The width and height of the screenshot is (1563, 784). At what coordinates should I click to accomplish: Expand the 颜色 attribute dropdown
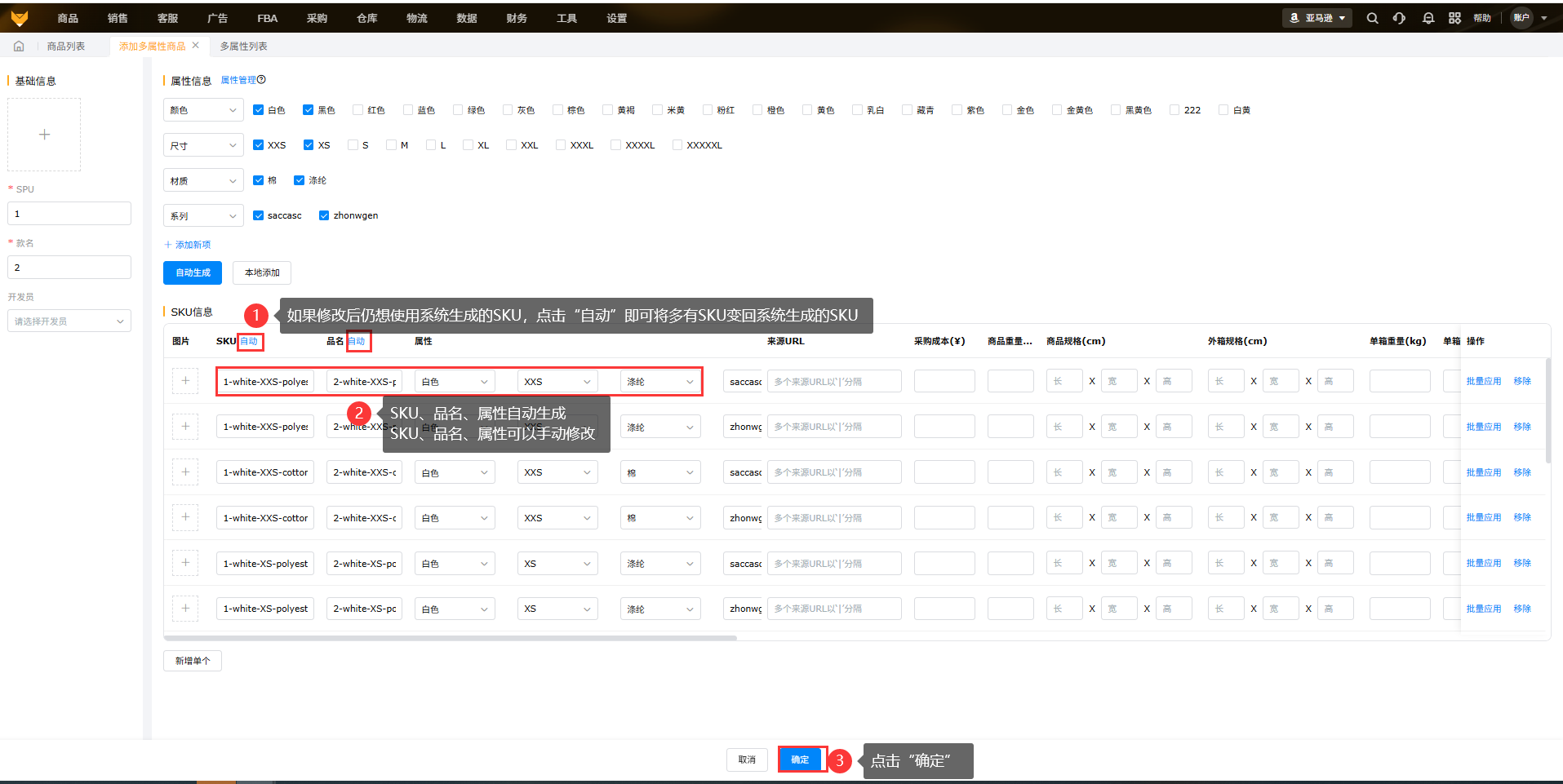click(203, 110)
